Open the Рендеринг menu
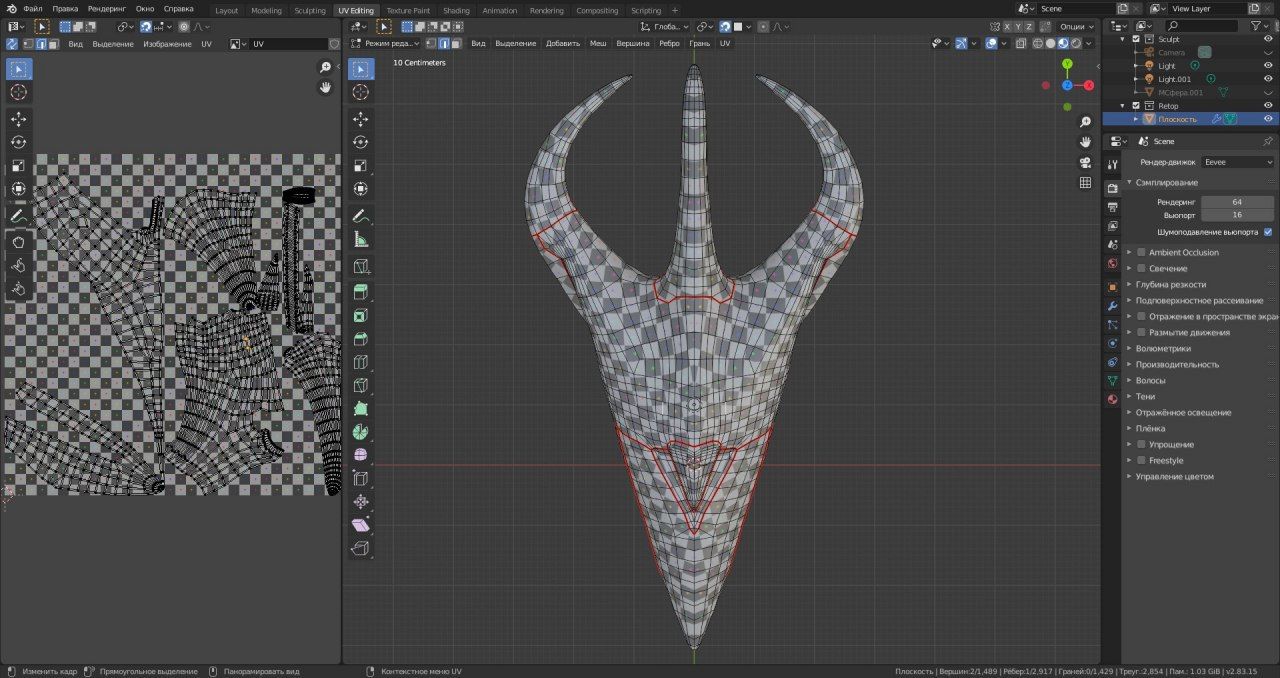 (x=106, y=9)
